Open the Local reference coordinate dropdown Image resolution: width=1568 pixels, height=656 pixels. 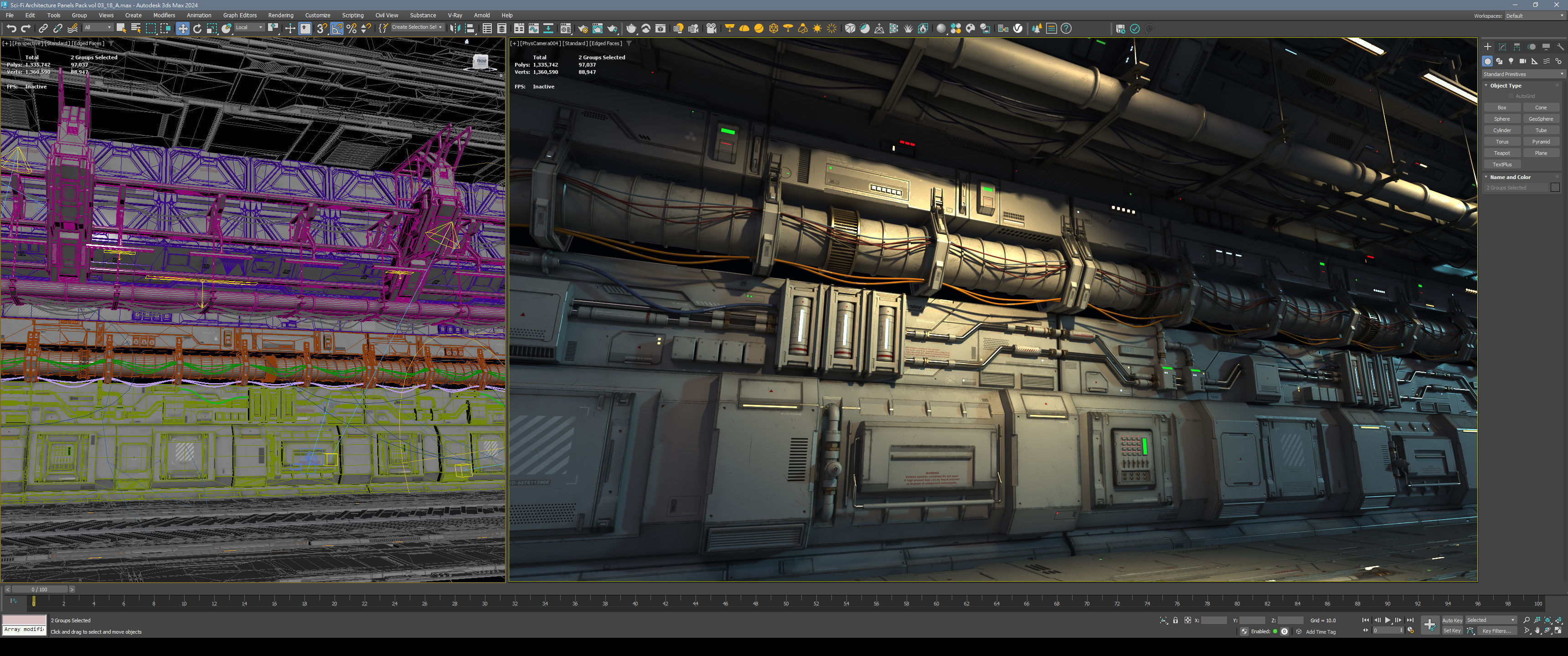click(249, 27)
